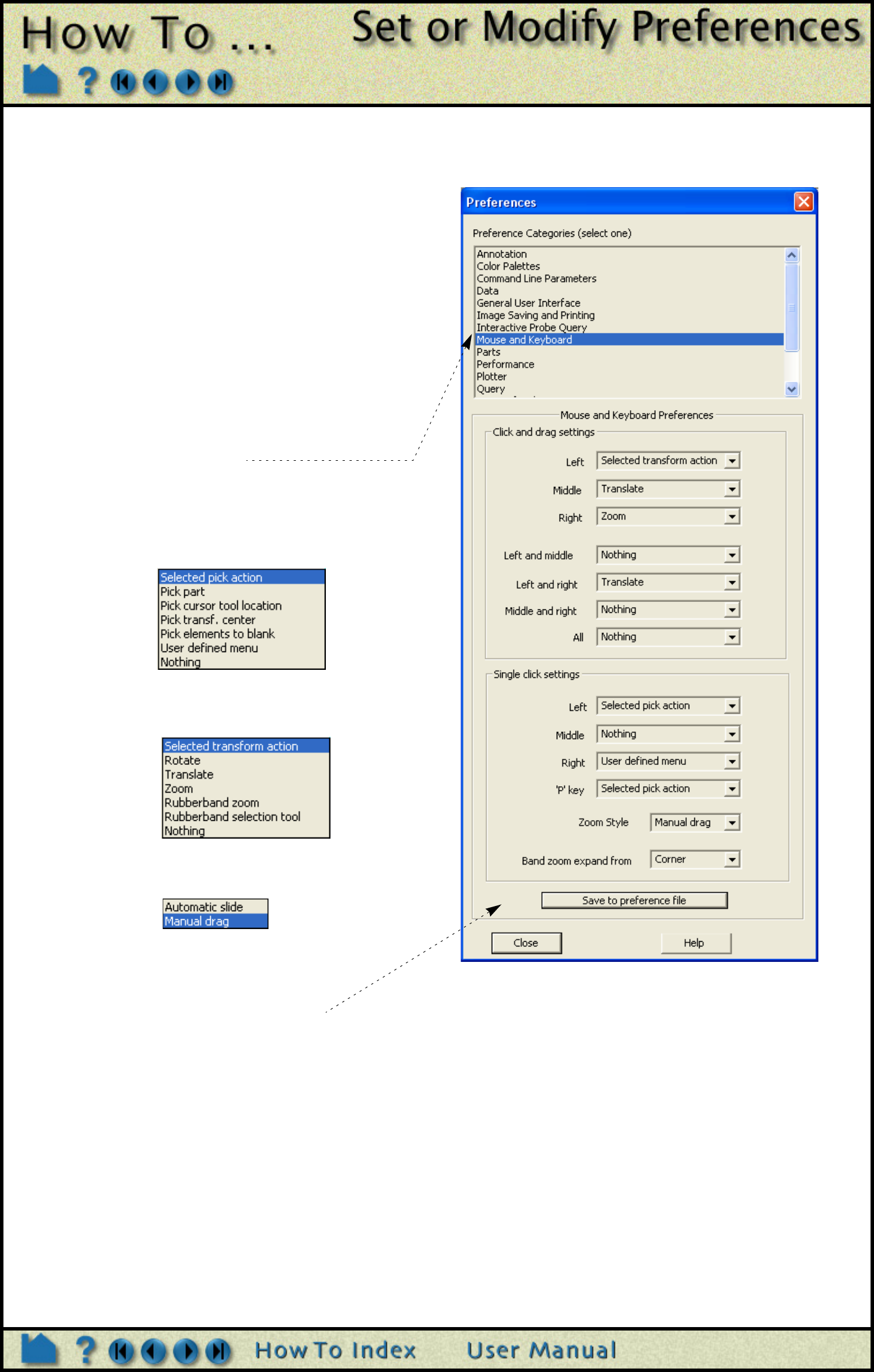Open the click-and-drag Left button dropdown
The height and width of the screenshot is (1372, 874).
pos(668,461)
